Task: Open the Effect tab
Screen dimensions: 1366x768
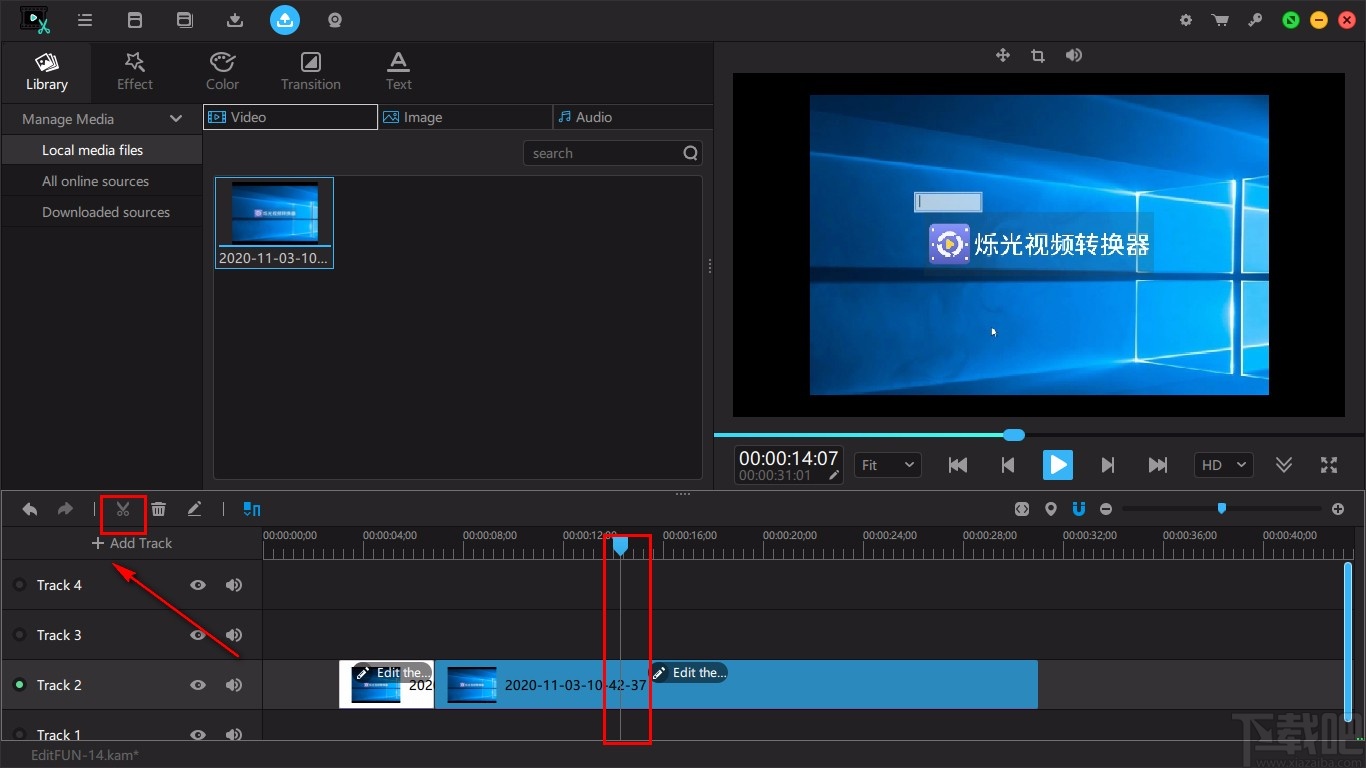Action: point(135,70)
